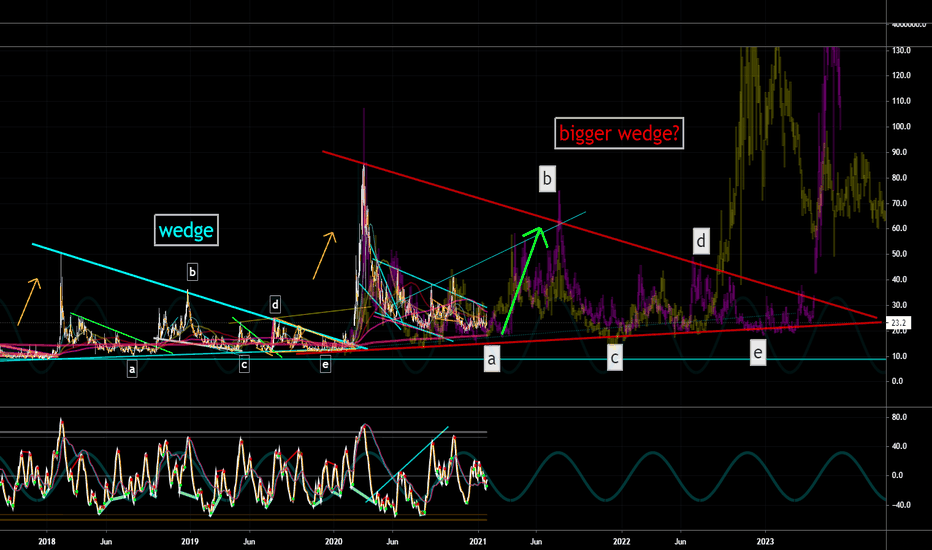Click small 'd' label above late-2019 price

(x=275, y=305)
